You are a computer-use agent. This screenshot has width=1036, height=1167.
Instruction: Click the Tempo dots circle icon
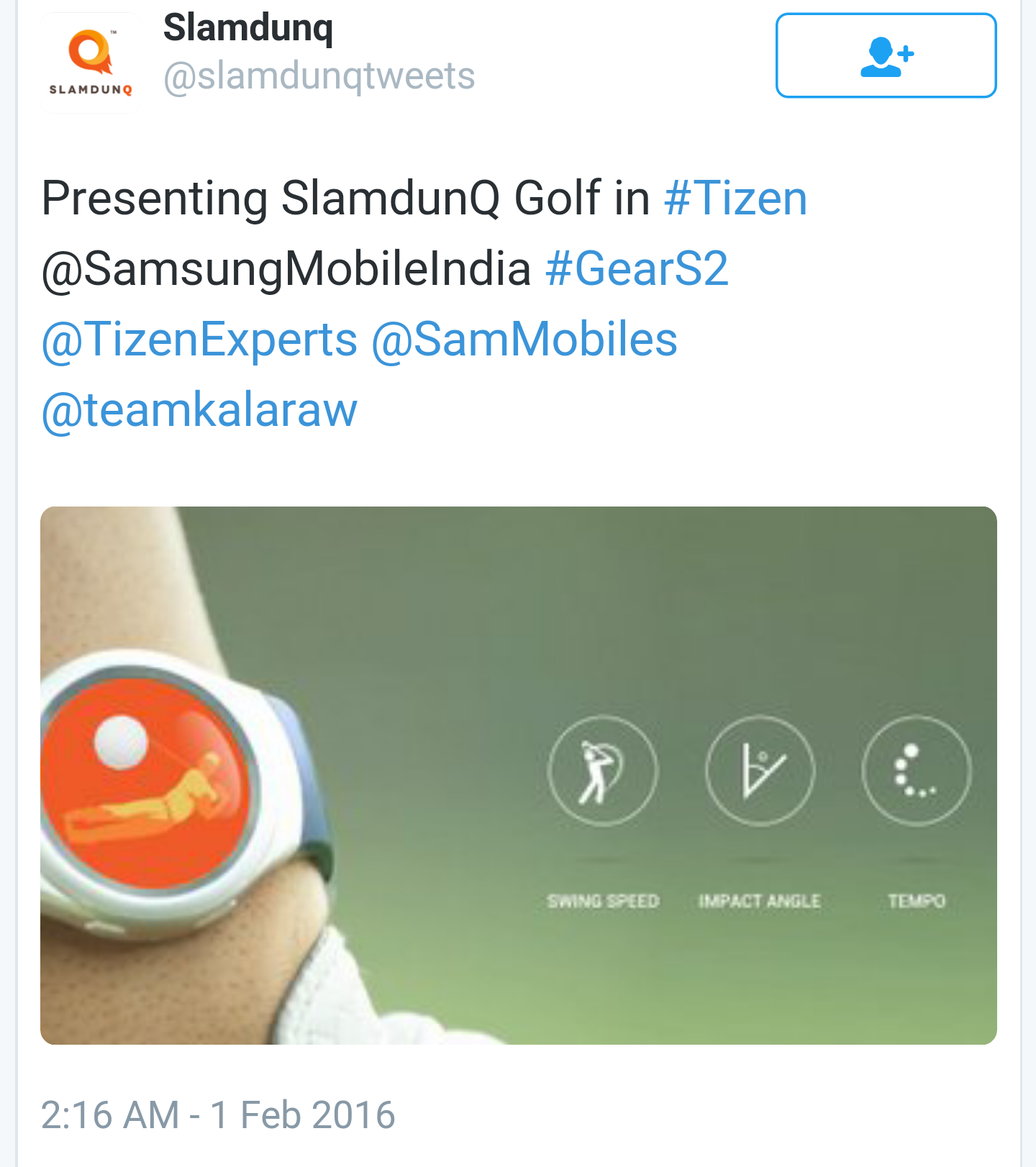[x=916, y=771]
